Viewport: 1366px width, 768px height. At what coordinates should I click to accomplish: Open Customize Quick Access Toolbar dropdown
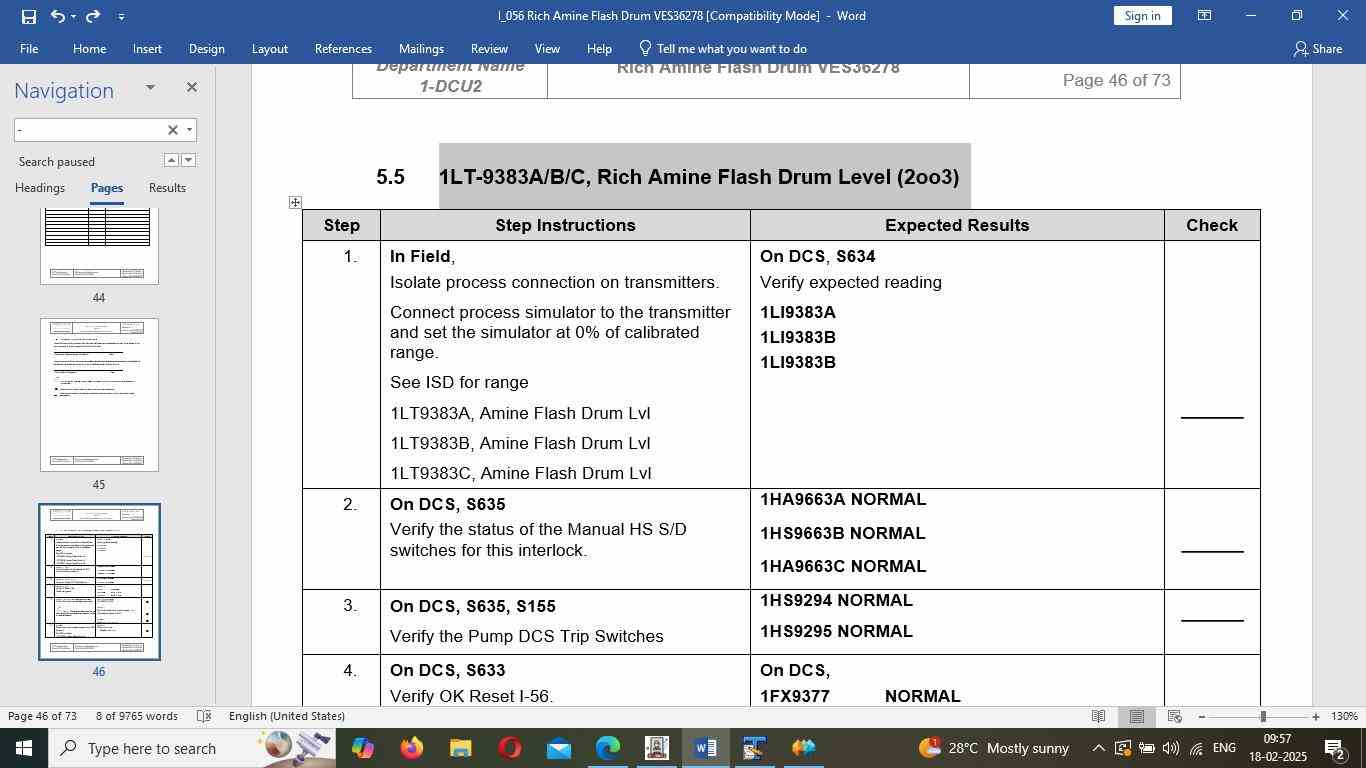point(121,16)
